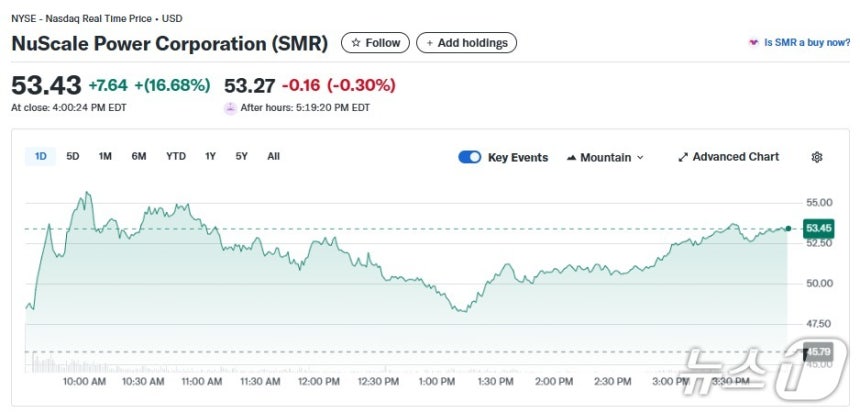The image size is (860, 413).
Task: Open 'Is SMR a buy now?' link
Action: click(807, 43)
